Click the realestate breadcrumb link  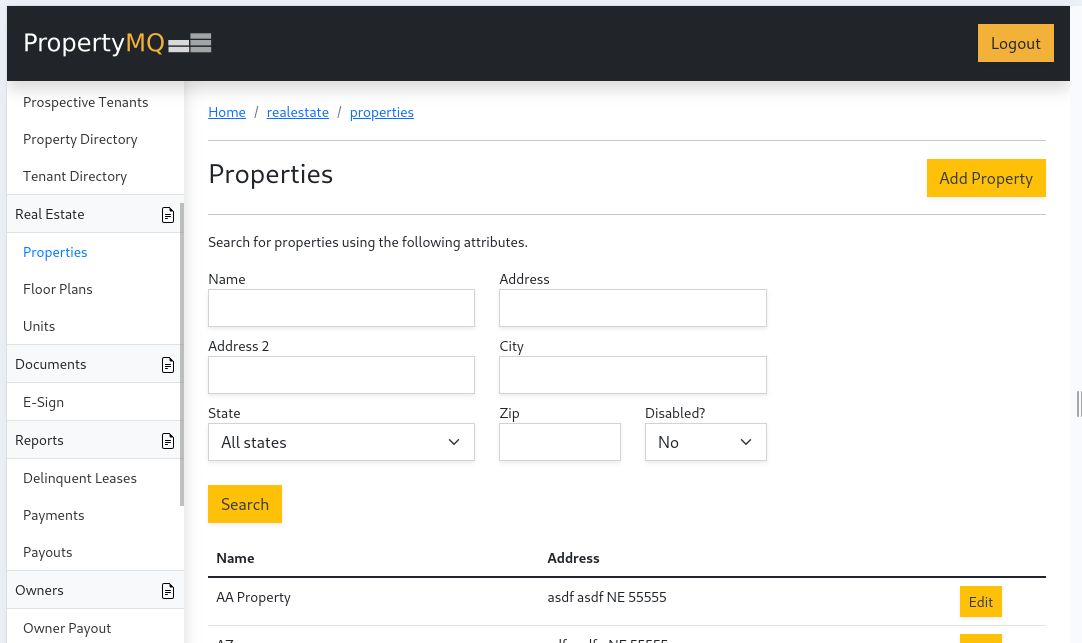tap(298, 112)
